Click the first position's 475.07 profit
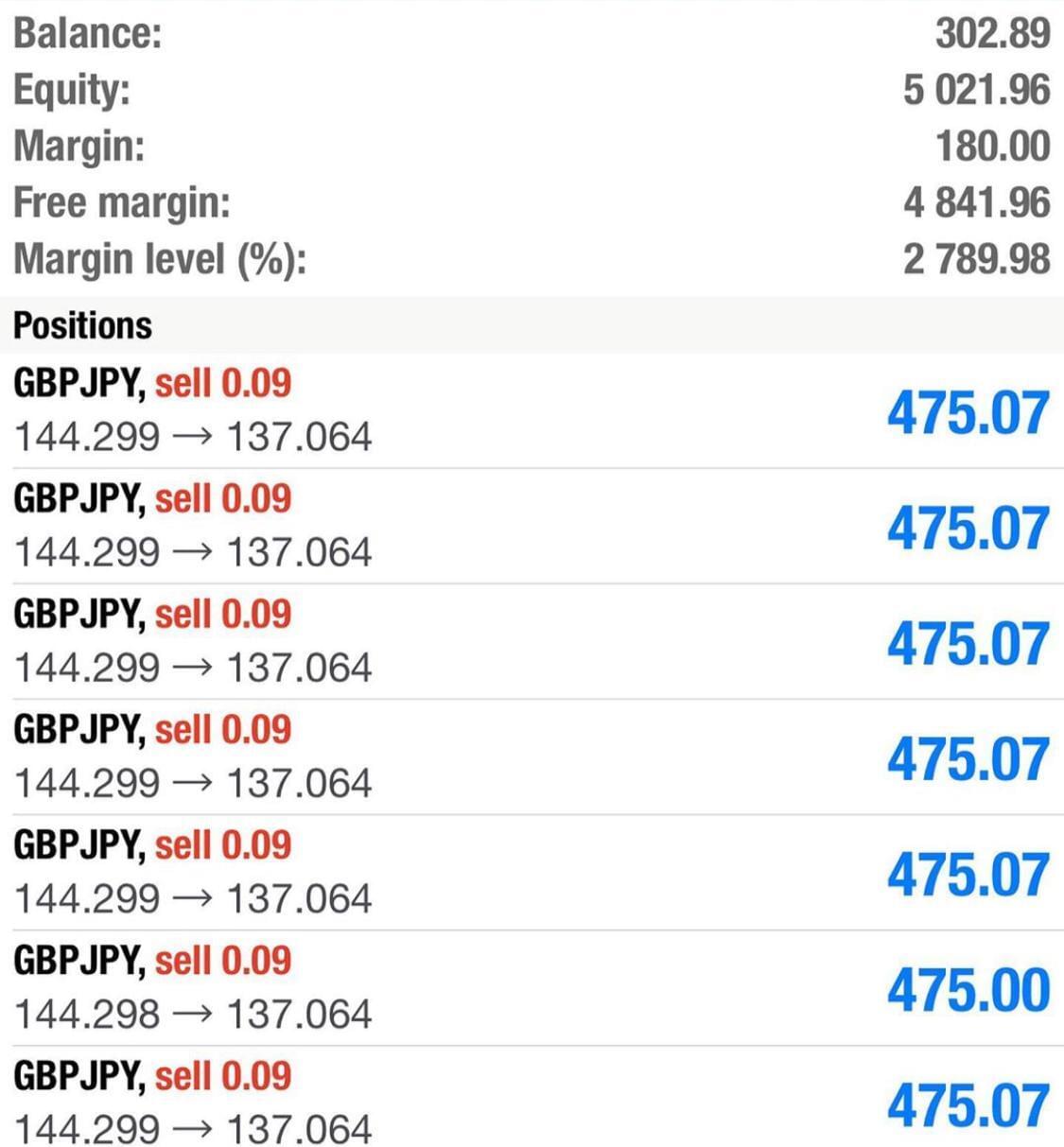The height and width of the screenshot is (1147, 1064). click(x=968, y=413)
